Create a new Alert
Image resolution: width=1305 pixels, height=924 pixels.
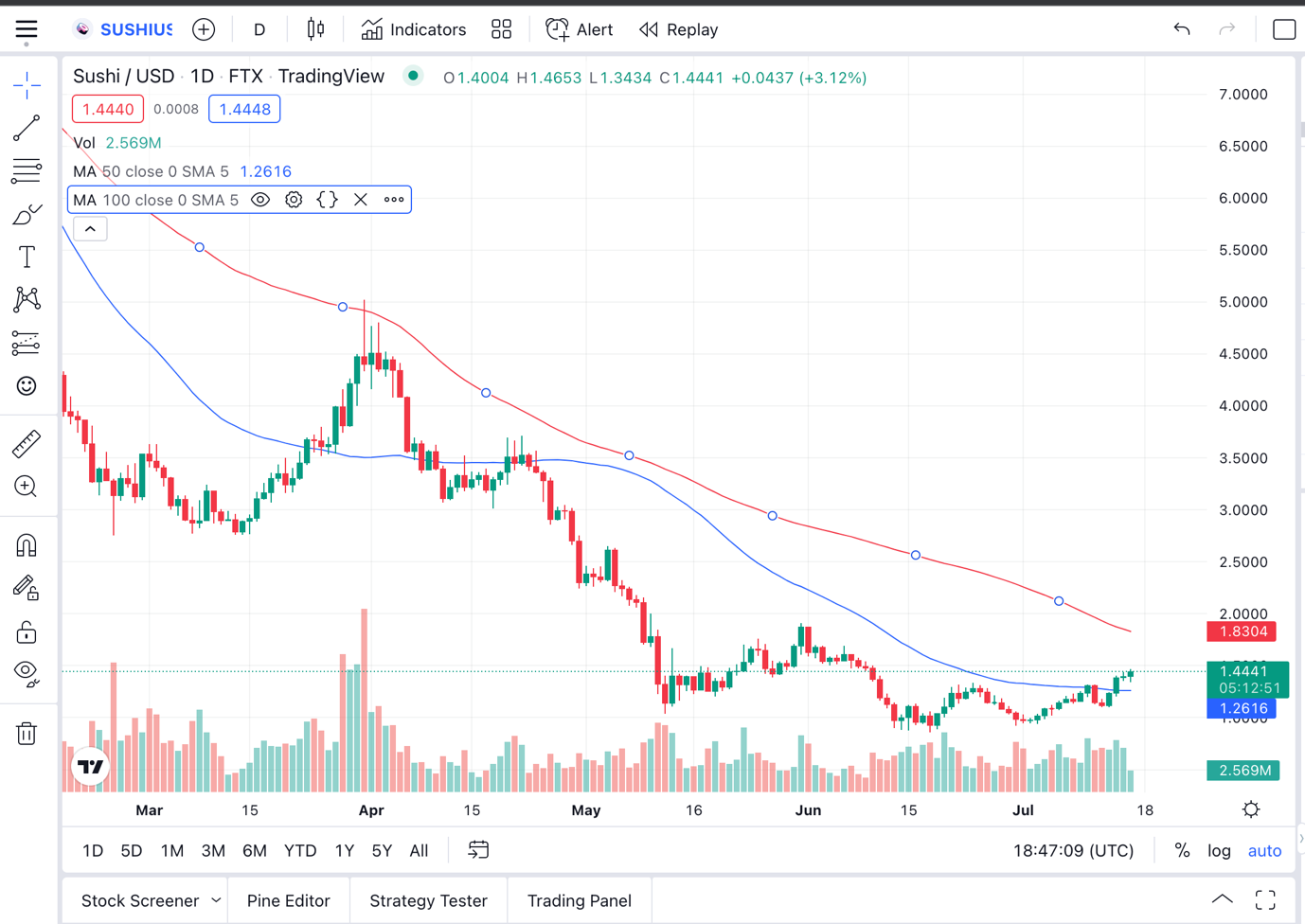click(580, 30)
